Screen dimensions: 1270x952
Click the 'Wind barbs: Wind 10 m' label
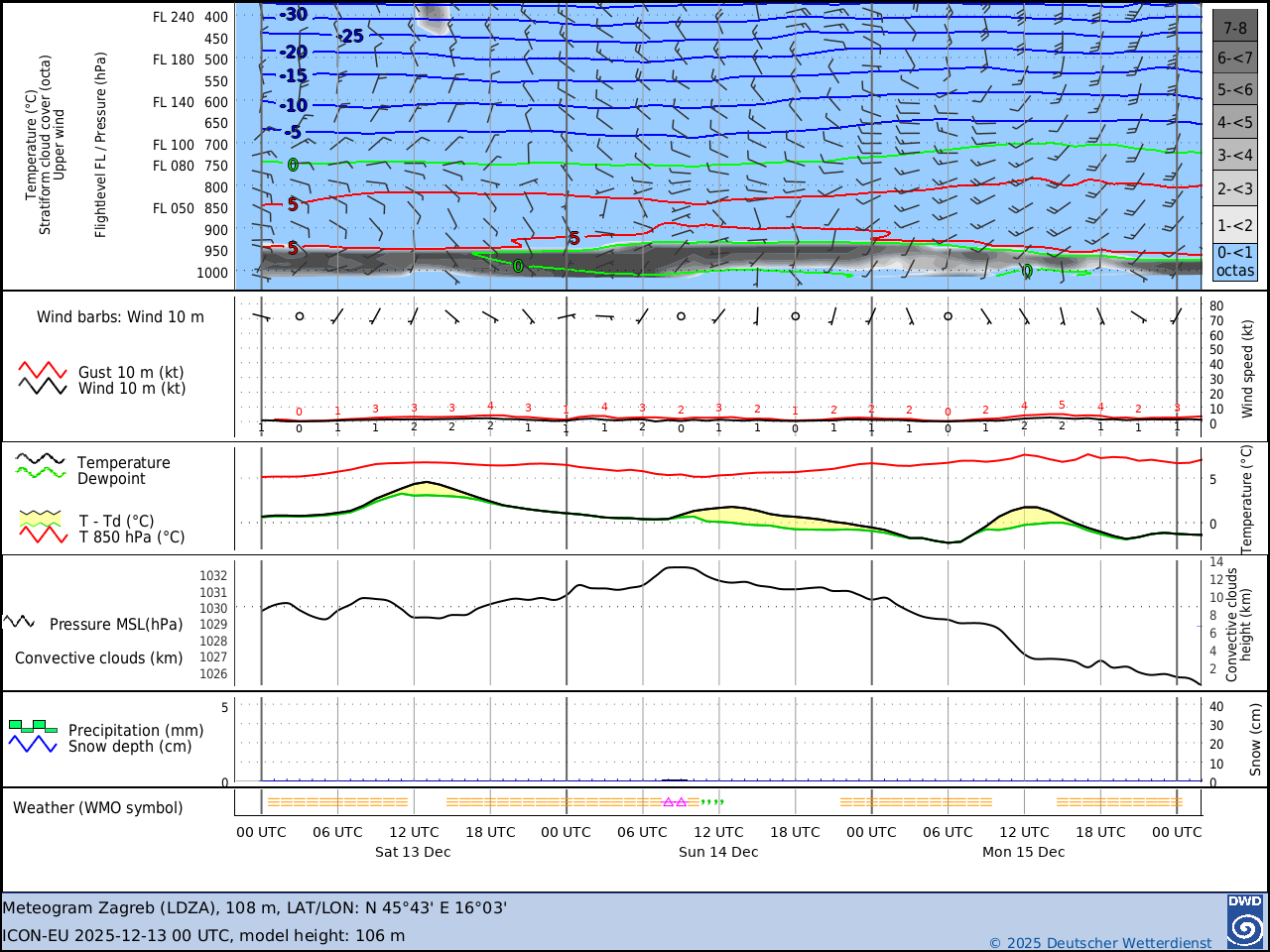pyautogui.click(x=120, y=317)
